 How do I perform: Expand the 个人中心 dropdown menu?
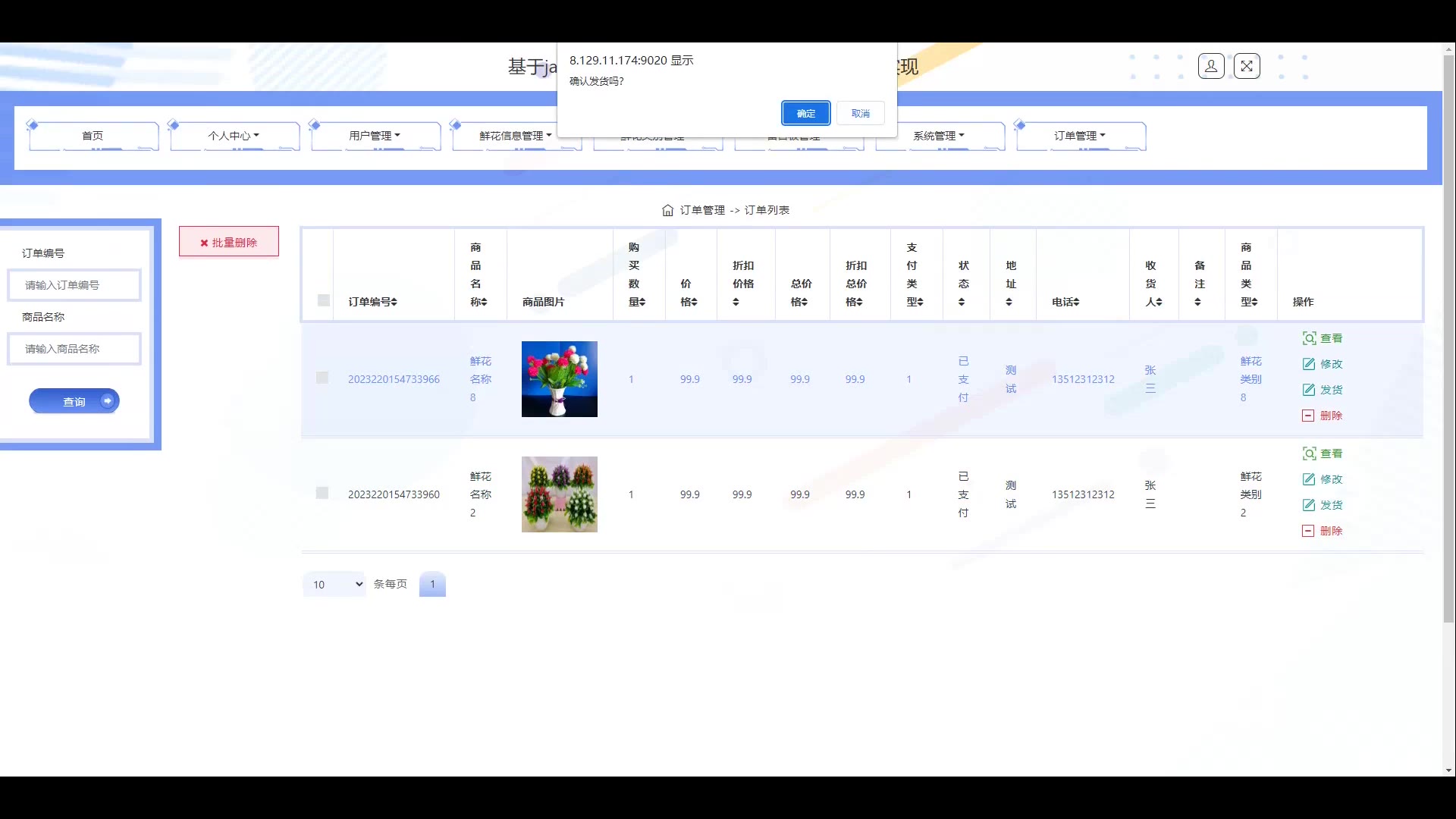pyautogui.click(x=234, y=136)
